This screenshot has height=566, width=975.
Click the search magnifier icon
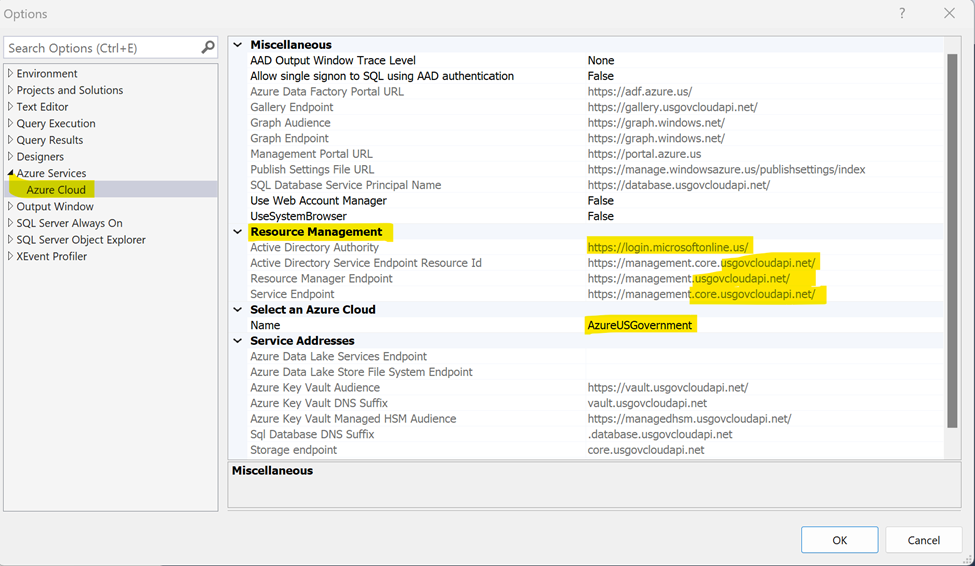click(x=208, y=47)
